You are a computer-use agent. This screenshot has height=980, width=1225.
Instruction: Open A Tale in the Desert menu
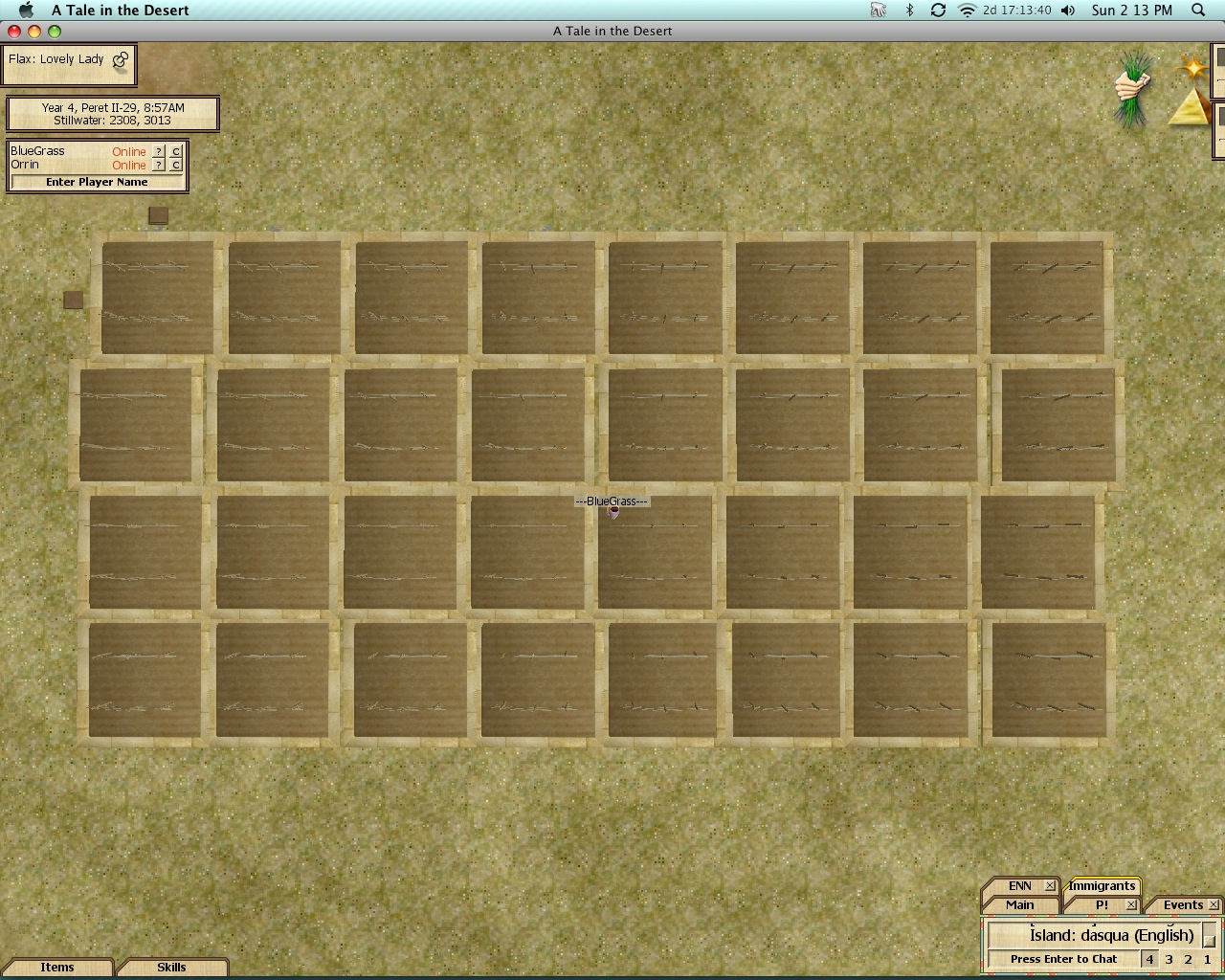point(120,10)
